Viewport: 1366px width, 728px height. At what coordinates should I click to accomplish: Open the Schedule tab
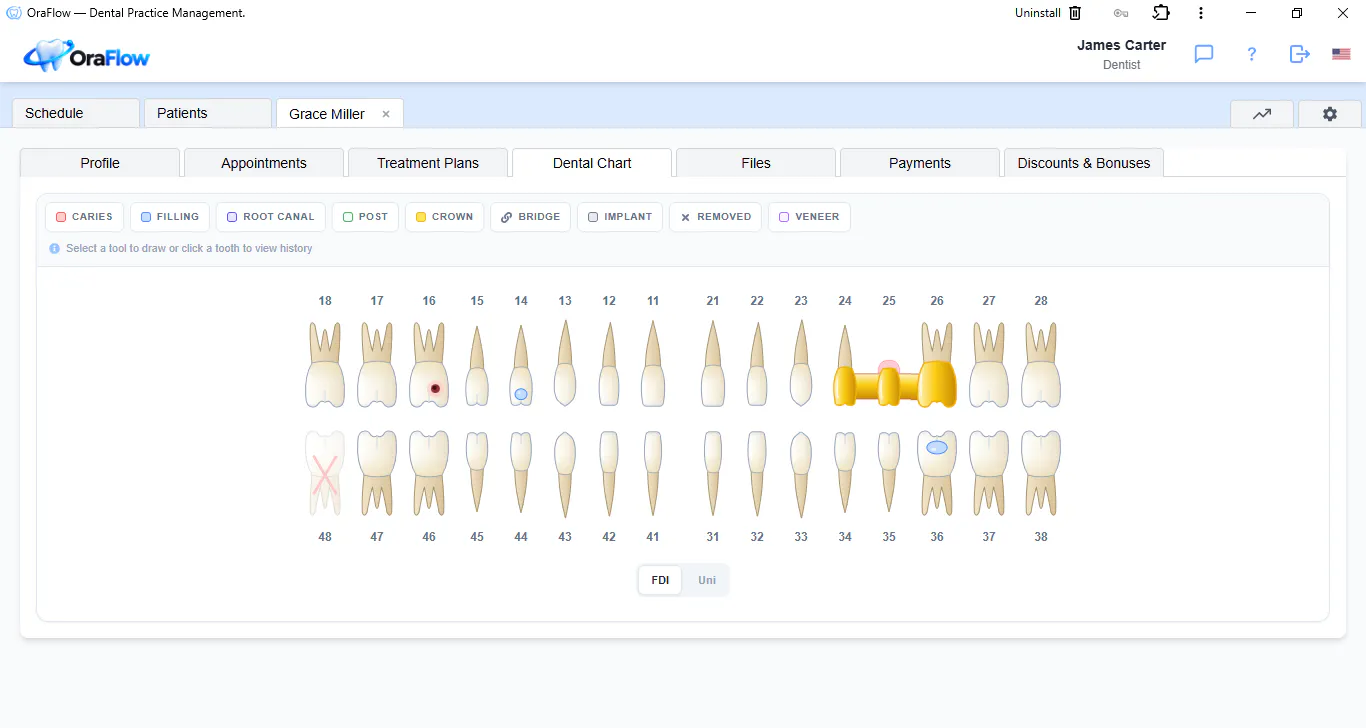(x=76, y=113)
